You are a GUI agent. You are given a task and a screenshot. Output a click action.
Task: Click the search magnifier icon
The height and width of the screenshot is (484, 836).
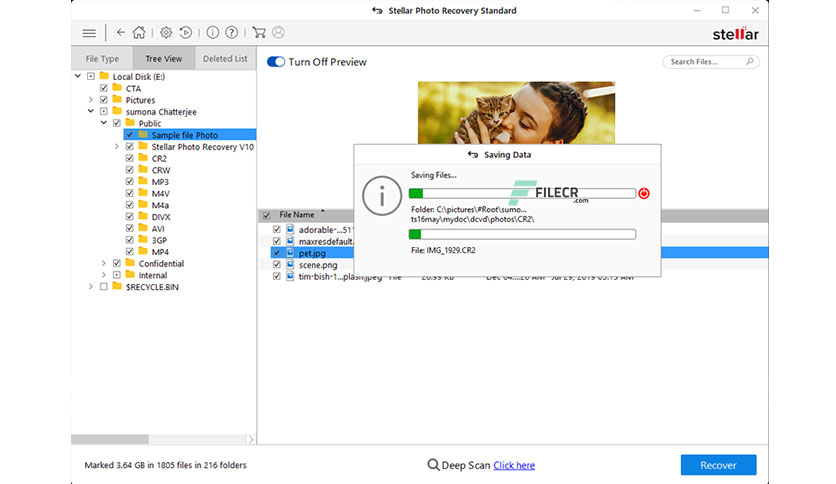click(750, 62)
